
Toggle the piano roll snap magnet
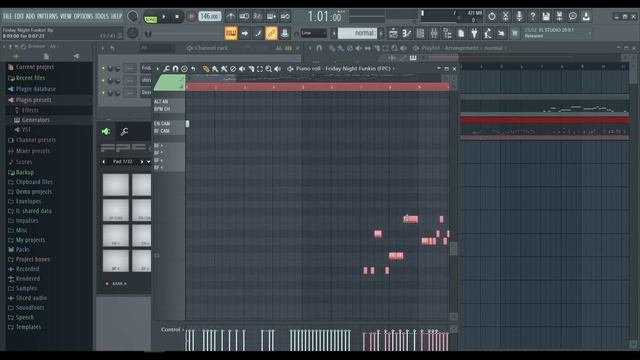pyautogui.click(x=176, y=69)
